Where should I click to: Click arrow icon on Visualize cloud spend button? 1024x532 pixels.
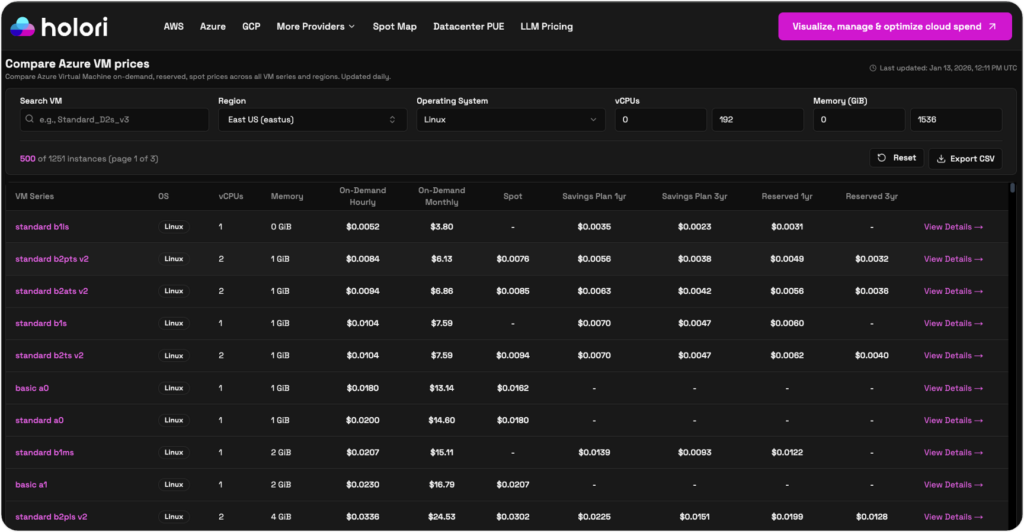(x=992, y=27)
